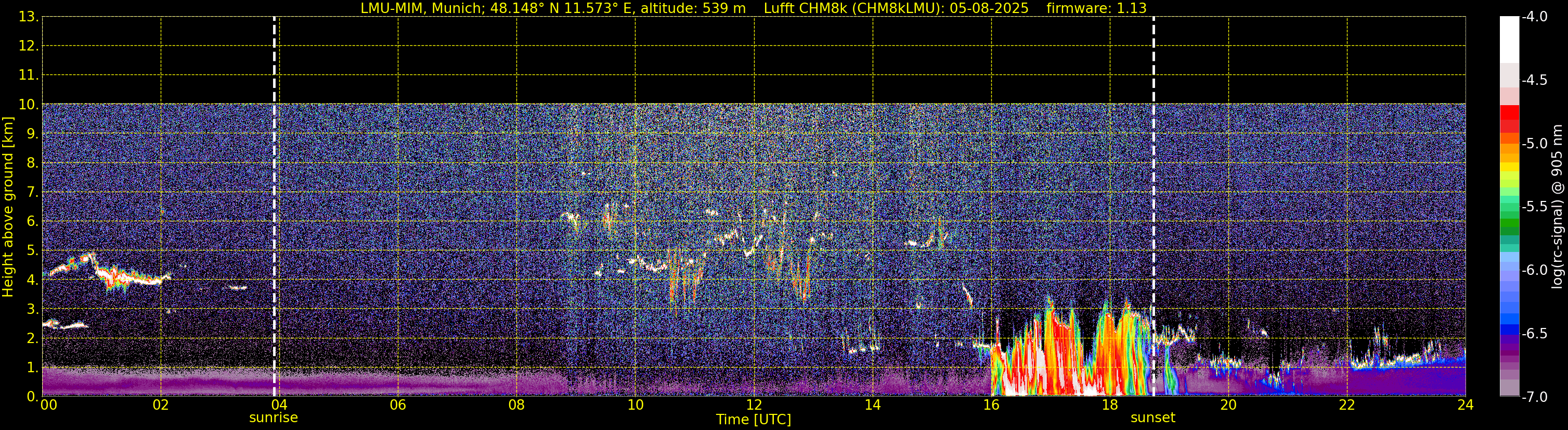
Task: Click the '12' tick on the time axis
Action: (x=754, y=405)
